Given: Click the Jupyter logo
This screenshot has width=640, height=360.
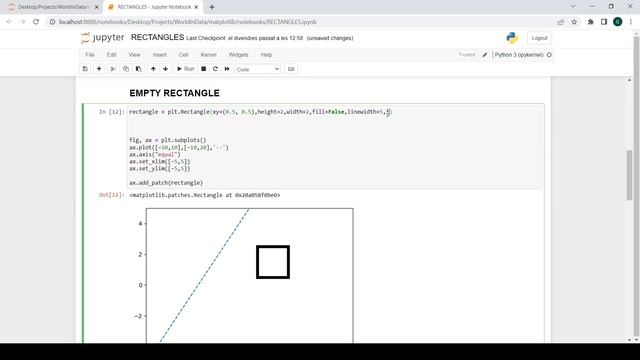Looking at the screenshot, I should [x=102, y=38].
